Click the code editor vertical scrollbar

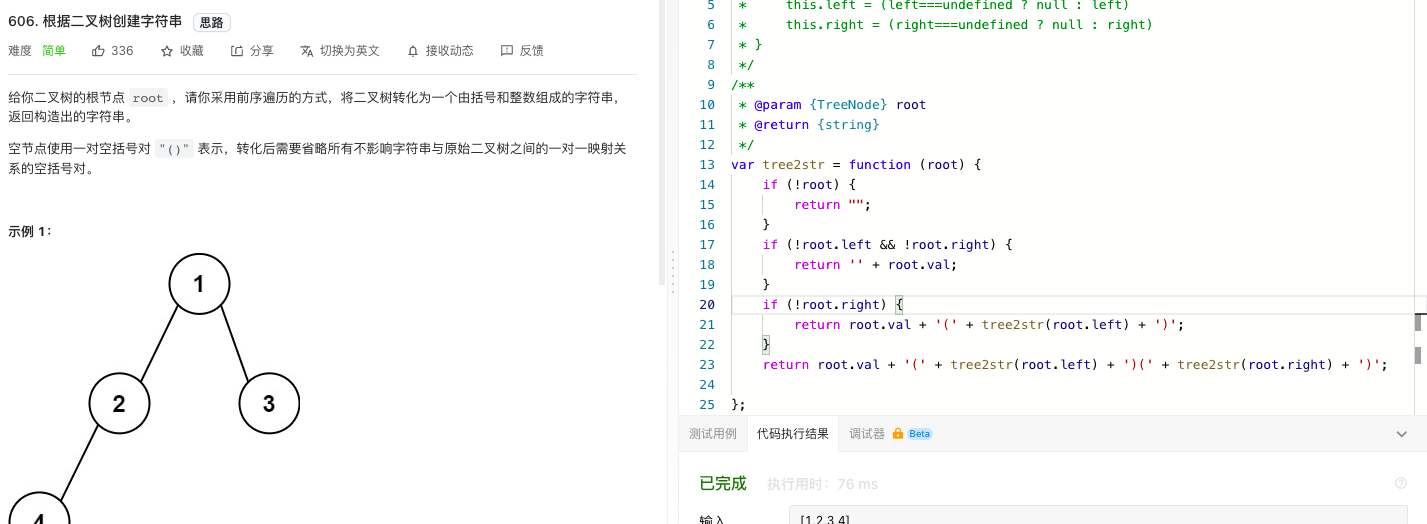tap(1418, 322)
